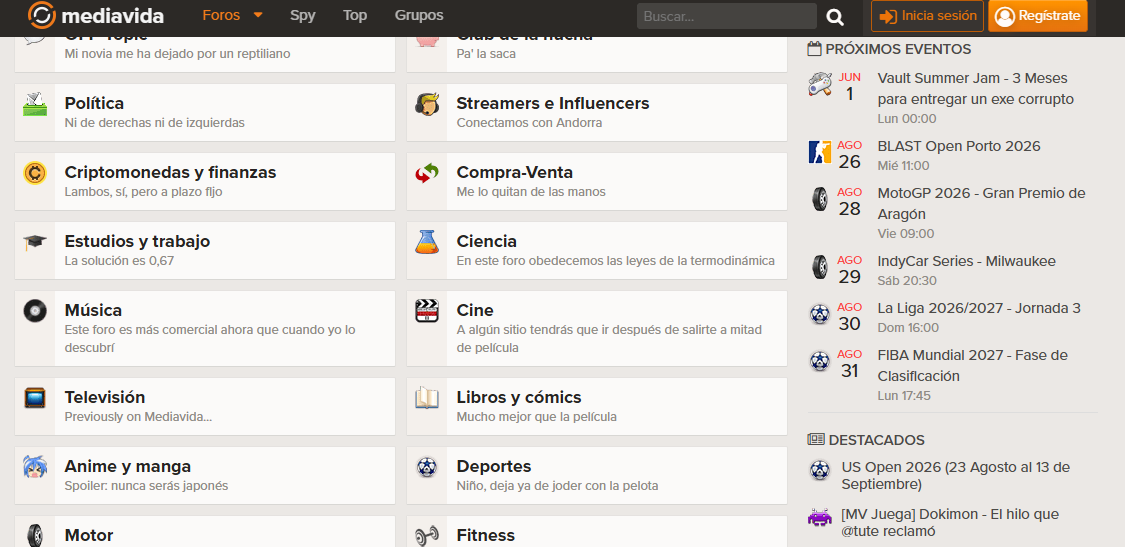Click the Inicia sesión button
The image size is (1125, 547).
927,16
